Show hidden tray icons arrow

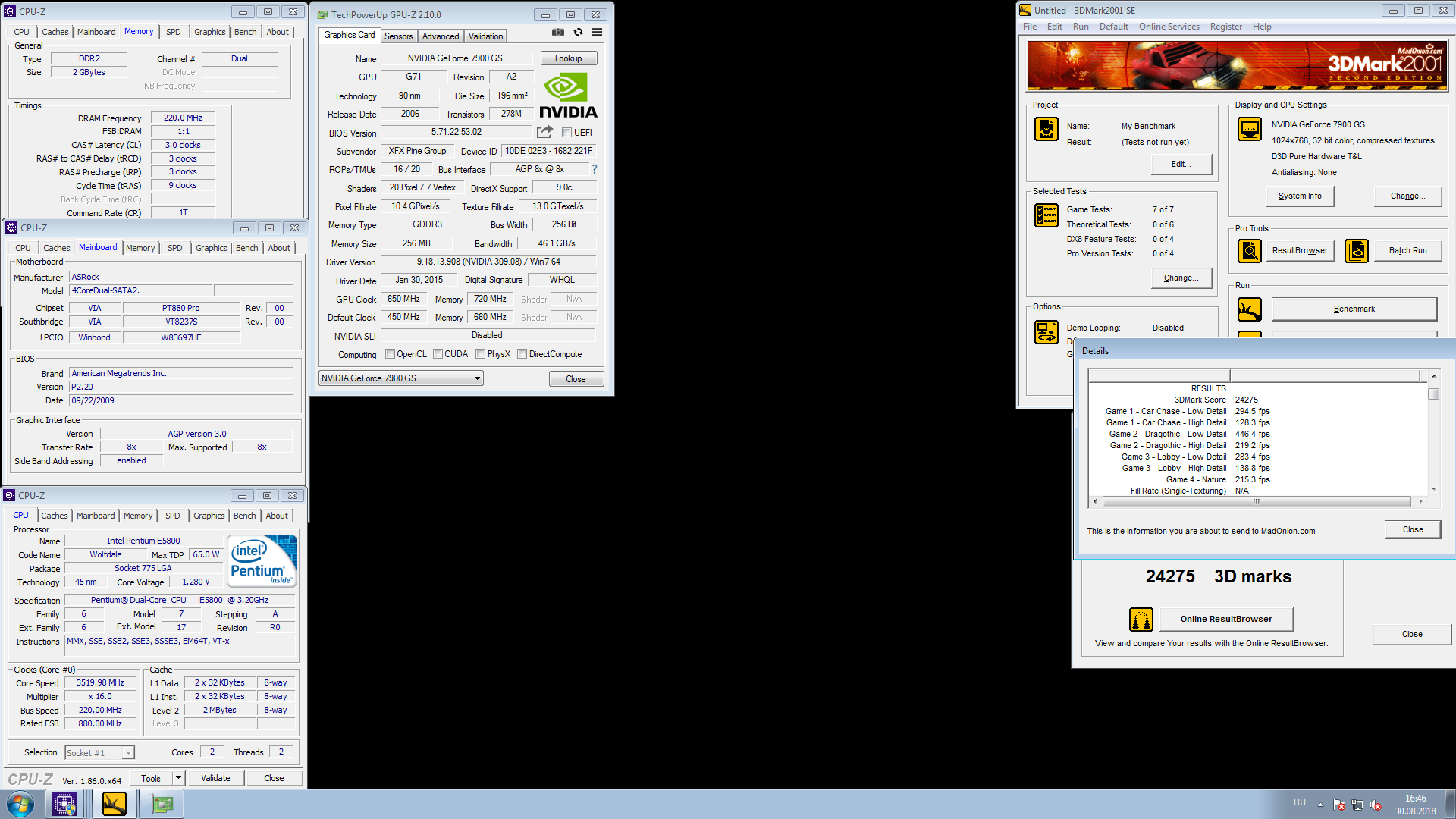1320,805
